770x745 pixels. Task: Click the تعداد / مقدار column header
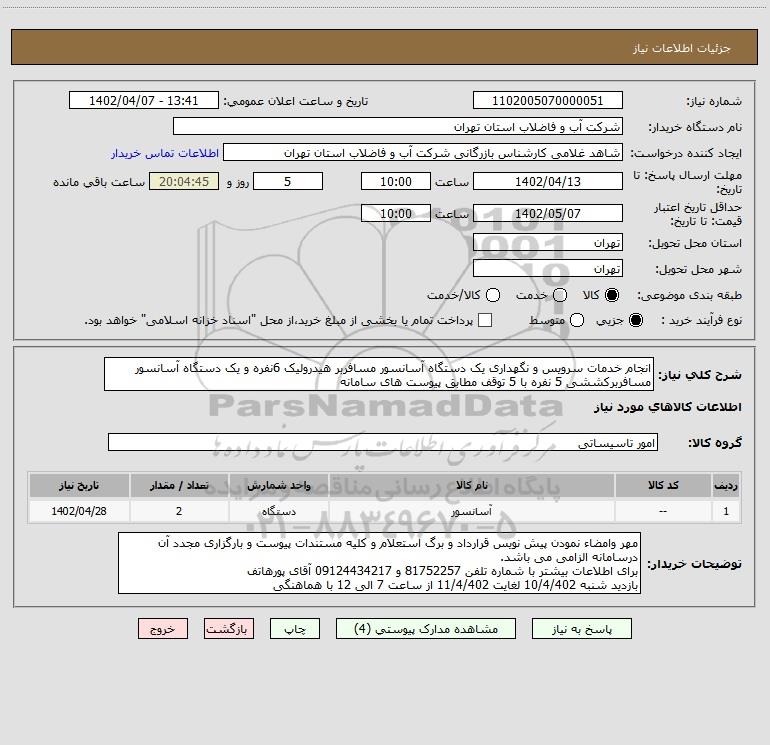pyautogui.click(x=179, y=485)
